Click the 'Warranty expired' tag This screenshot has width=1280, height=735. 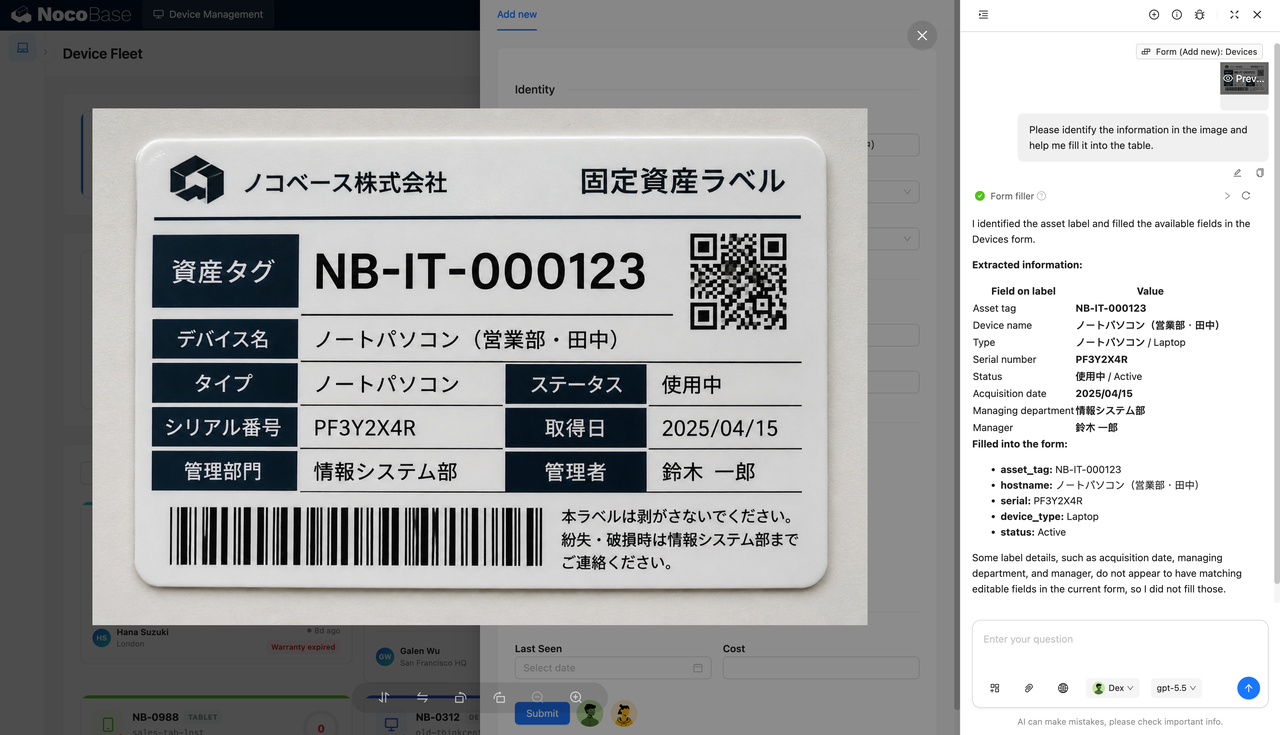[303, 647]
